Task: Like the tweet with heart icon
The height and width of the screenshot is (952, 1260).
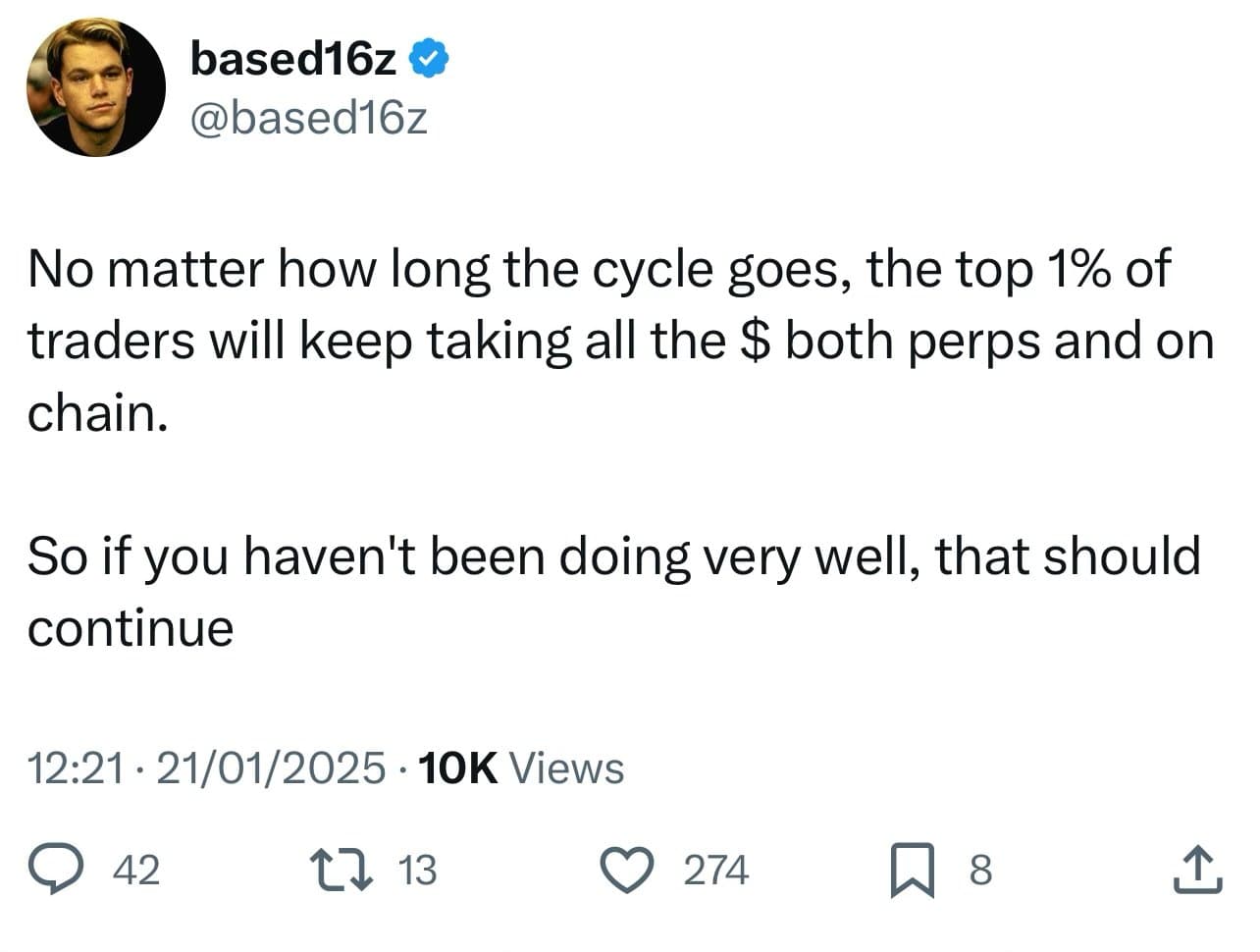Action: [x=628, y=871]
